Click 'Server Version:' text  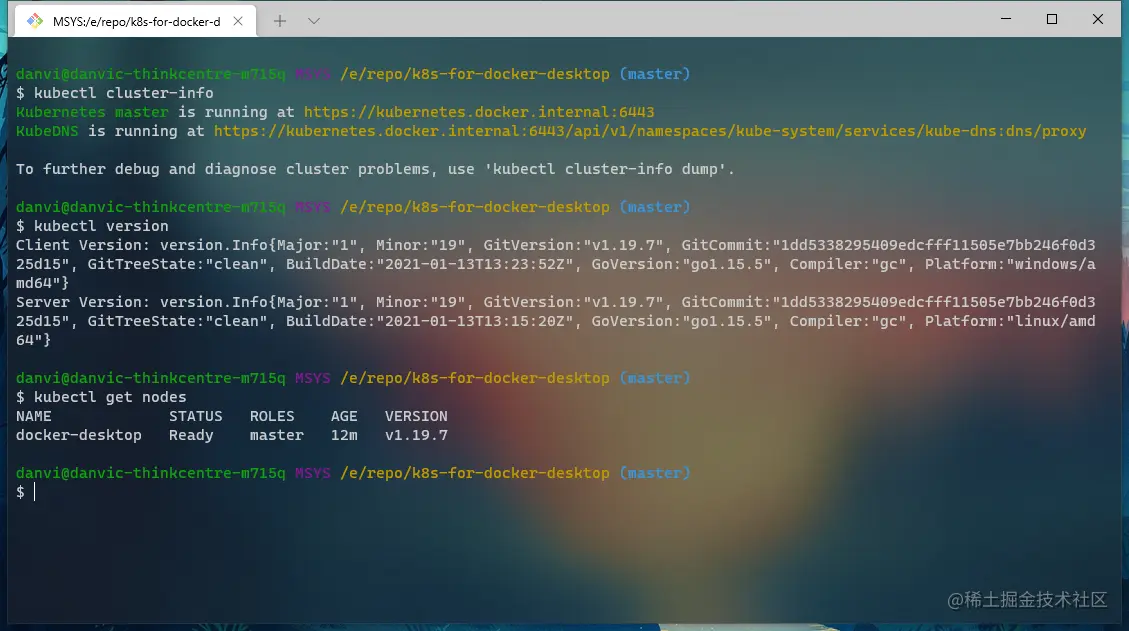[84, 302]
